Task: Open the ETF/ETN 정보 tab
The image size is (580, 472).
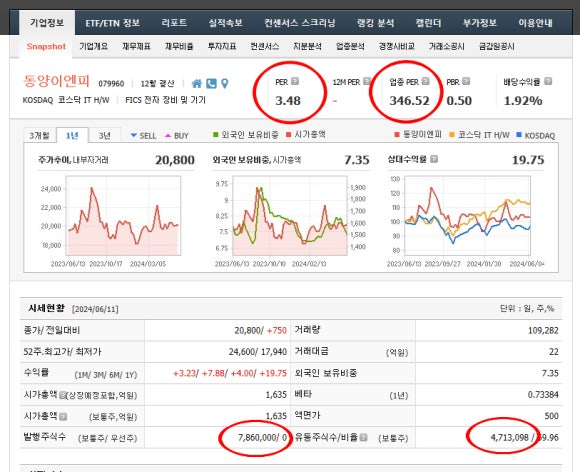Action: click(x=112, y=23)
